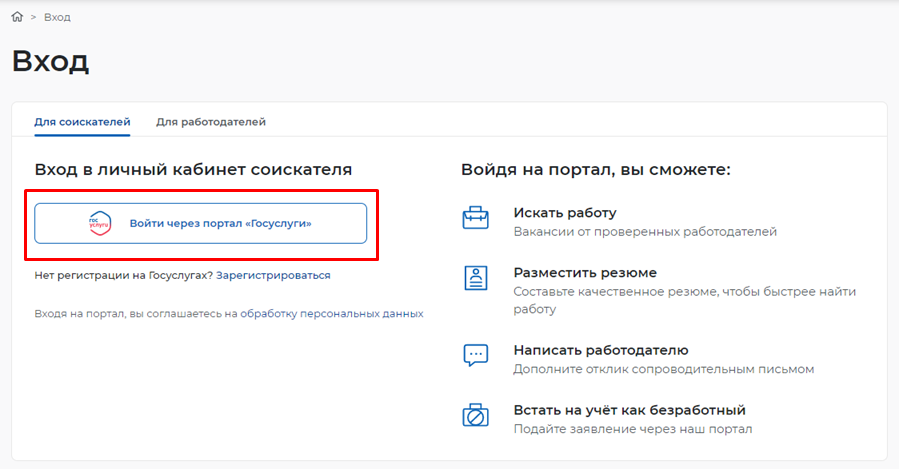The width and height of the screenshot is (899, 469).
Task: Click the home icon in breadcrumb
Action: pyautogui.click(x=17, y=17)
